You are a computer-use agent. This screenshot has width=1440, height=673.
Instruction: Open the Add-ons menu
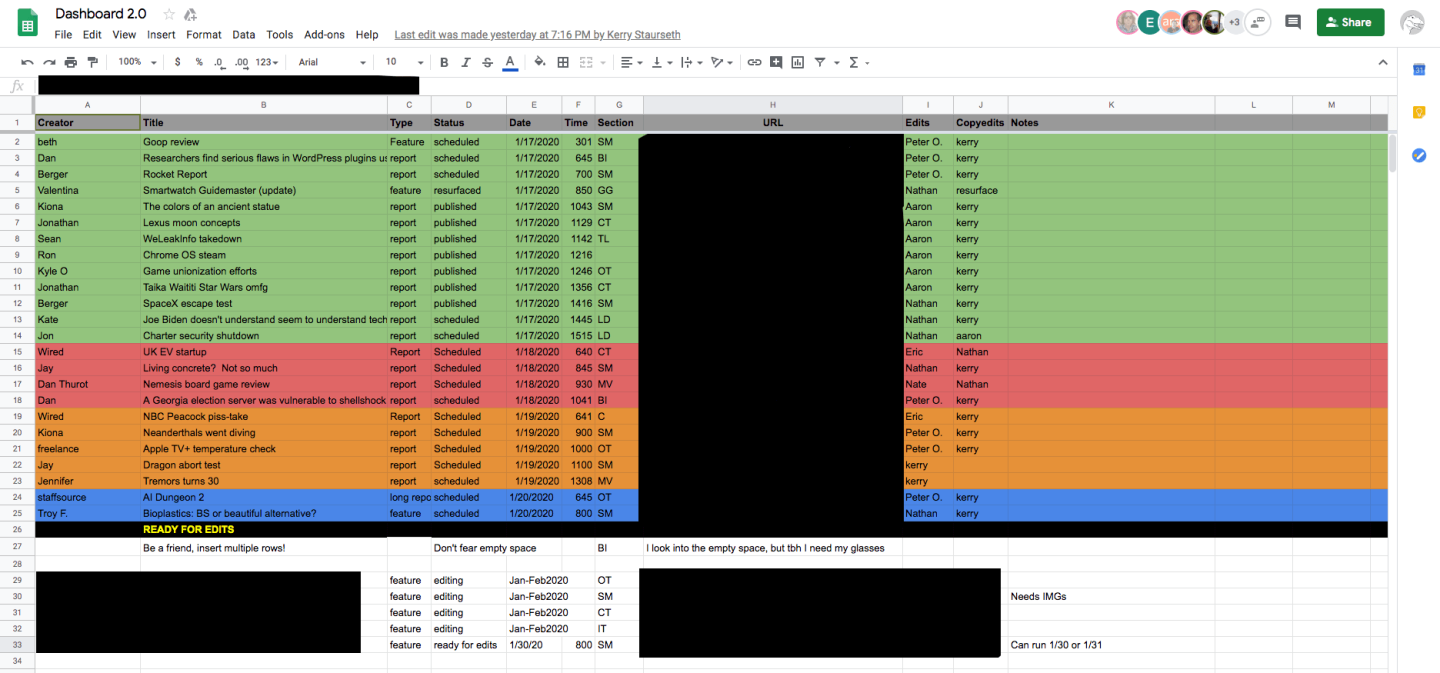coord(324,34)
